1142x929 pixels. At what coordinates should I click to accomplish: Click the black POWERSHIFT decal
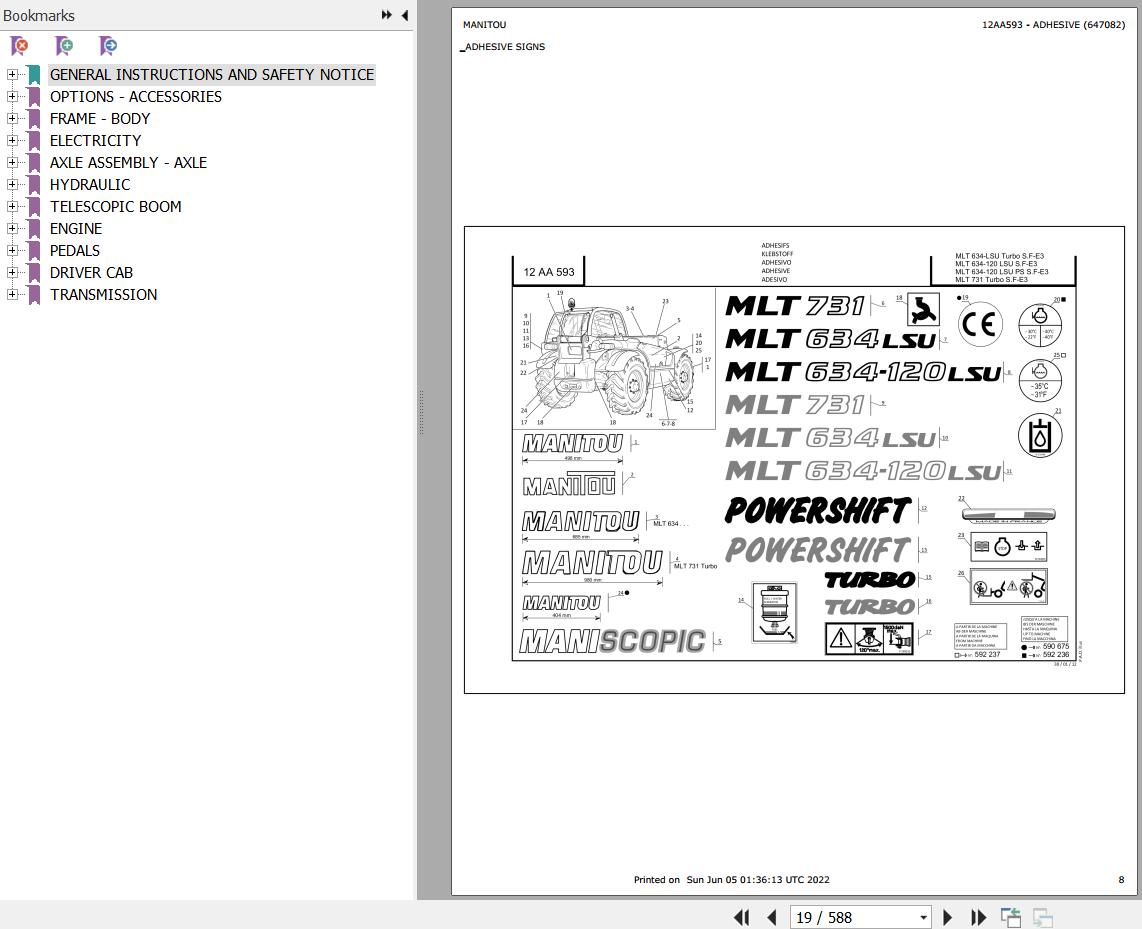[x=818, y=510]
